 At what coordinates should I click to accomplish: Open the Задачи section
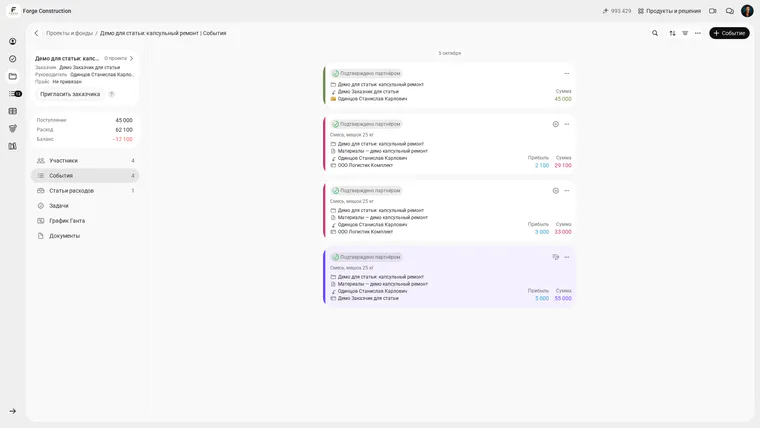[x=85, y=206]
